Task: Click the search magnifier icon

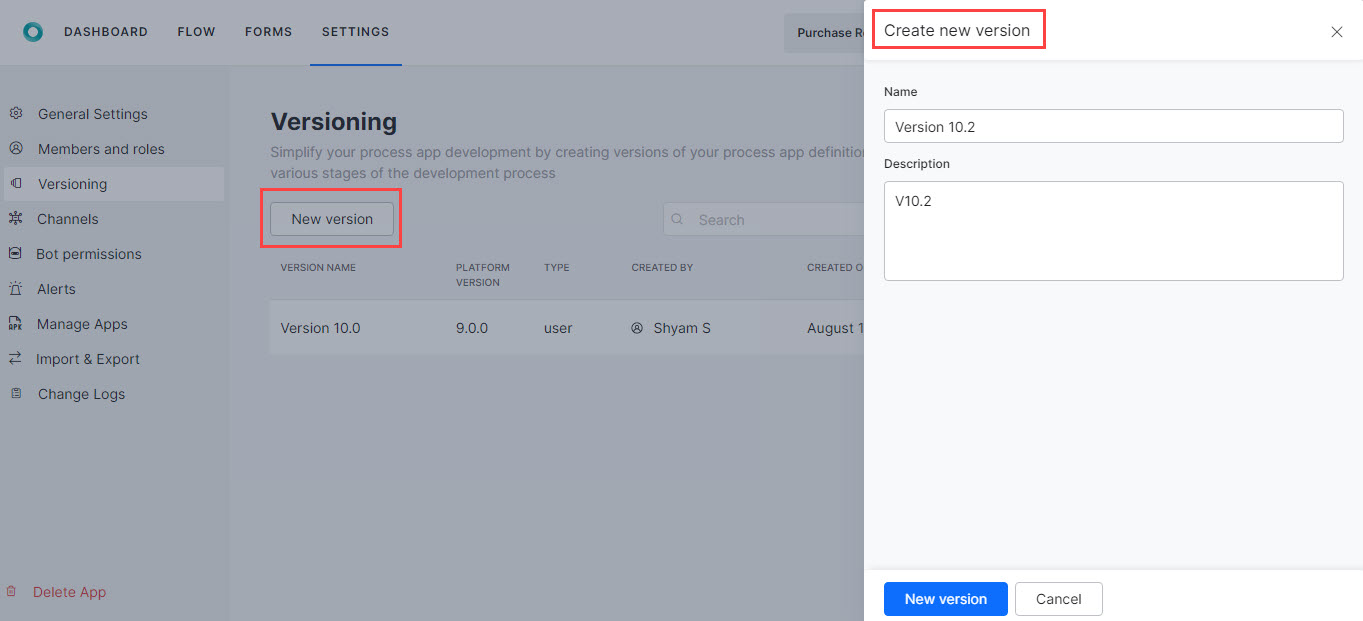Action: click(677, 219)
